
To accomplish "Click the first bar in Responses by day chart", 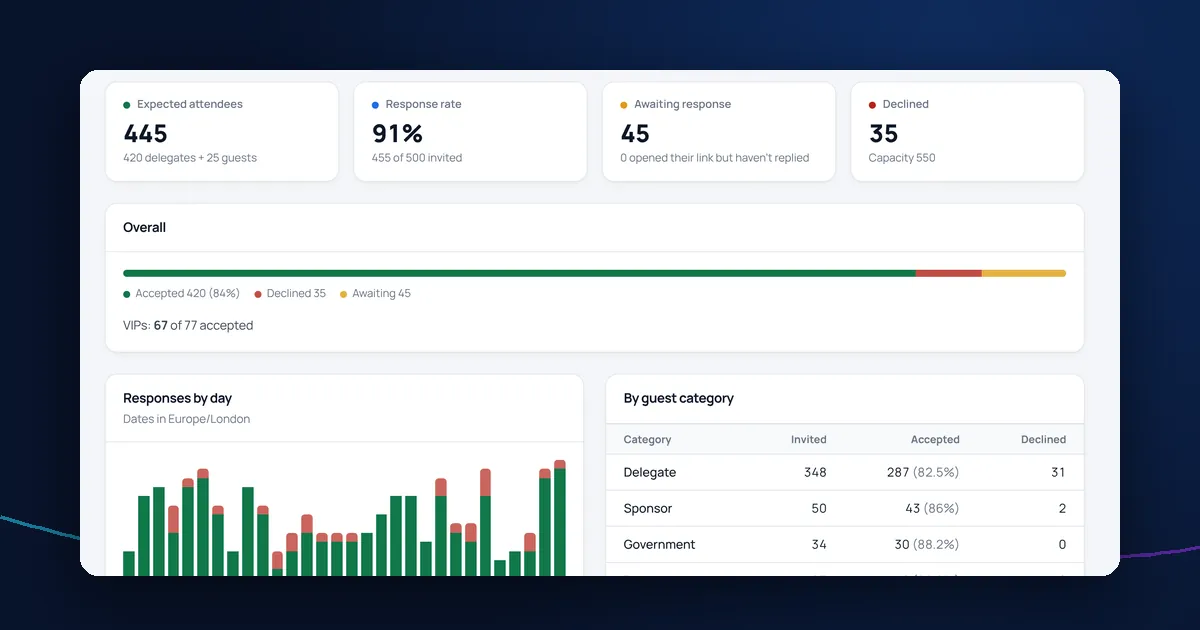I will 129,563.
